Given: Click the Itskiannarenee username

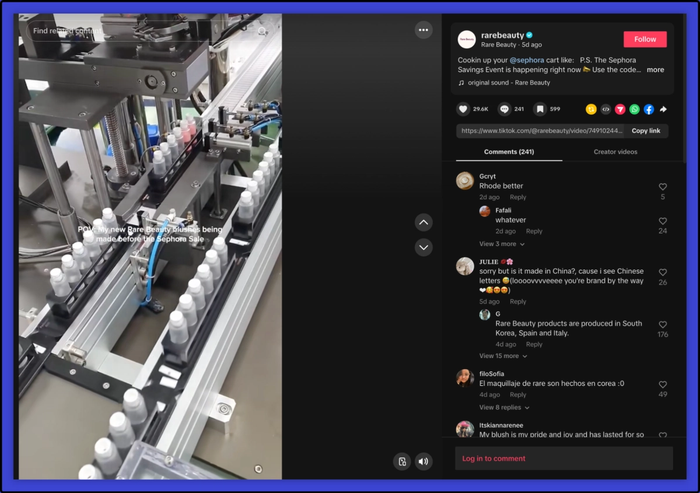Looking at the screenshot, I should pyautogui.click(x=501, y=426).
